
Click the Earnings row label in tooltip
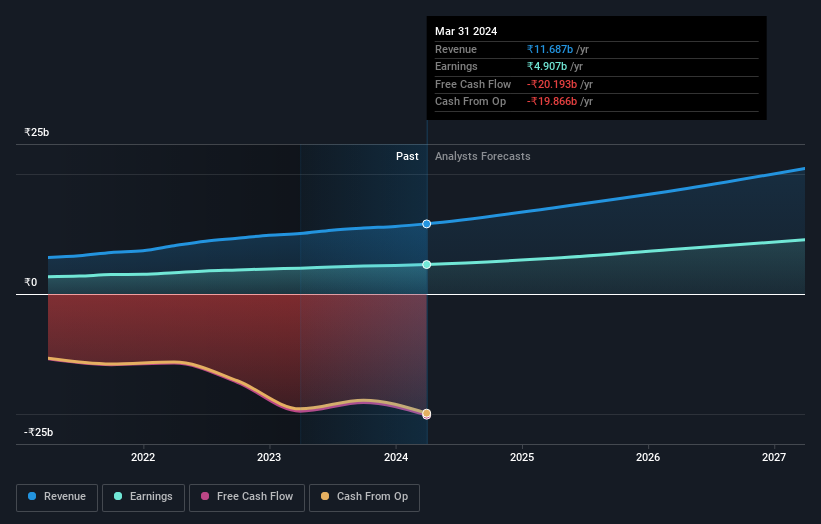(x=456, y=66)
